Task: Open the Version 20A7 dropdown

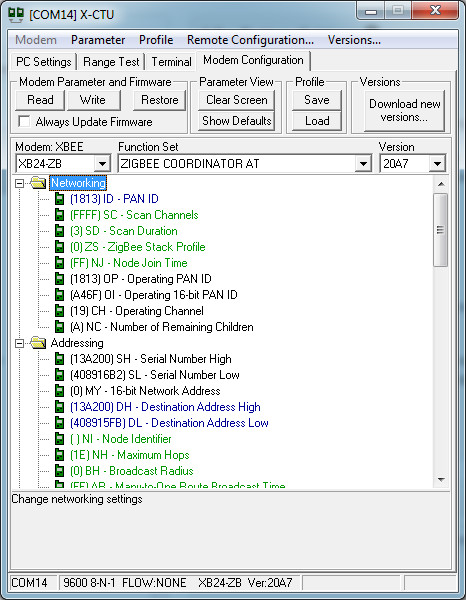Action: [x=437, y=164]
